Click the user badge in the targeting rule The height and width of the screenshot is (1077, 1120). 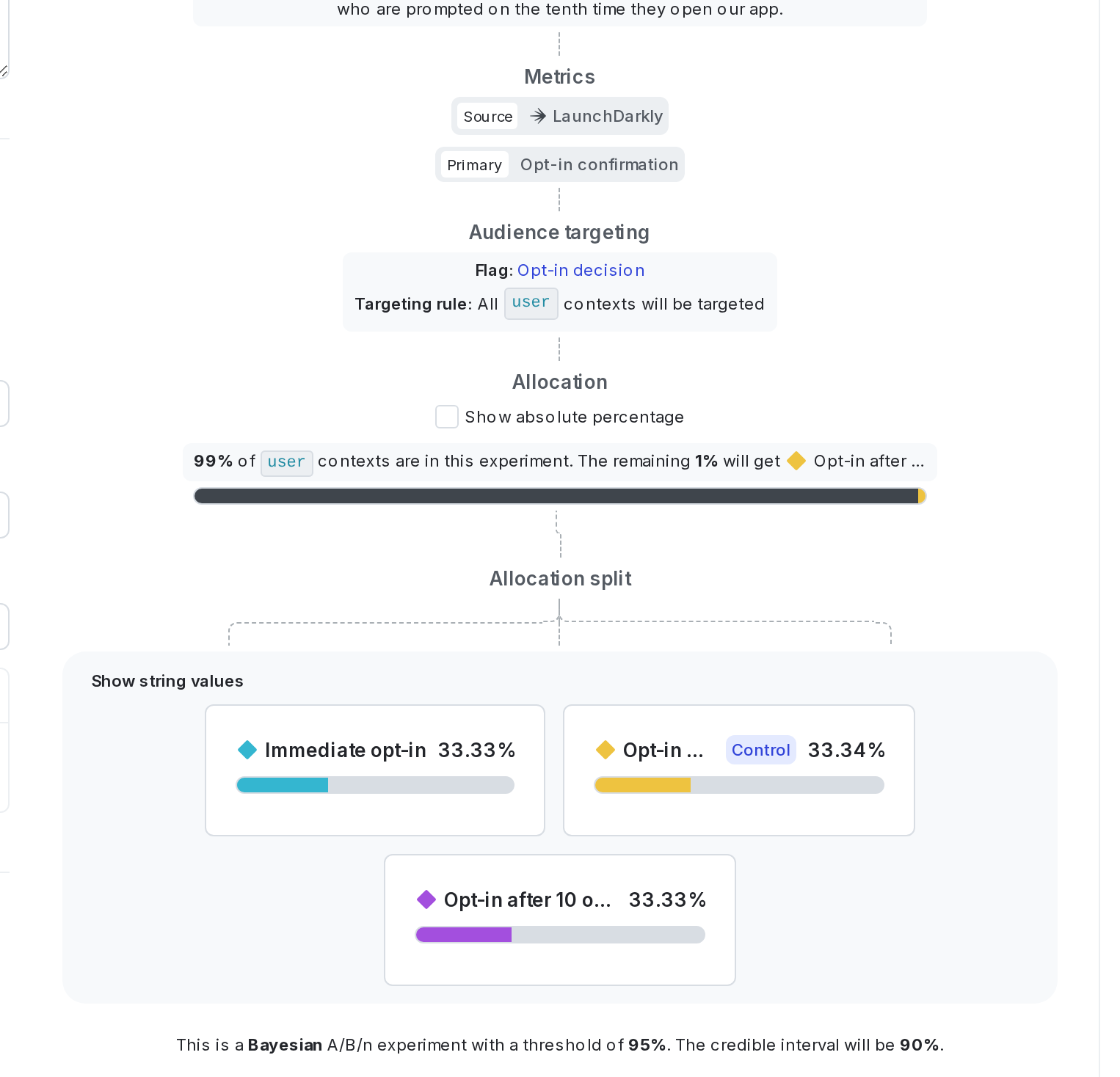pyautogui.click(x=531, y=303)
